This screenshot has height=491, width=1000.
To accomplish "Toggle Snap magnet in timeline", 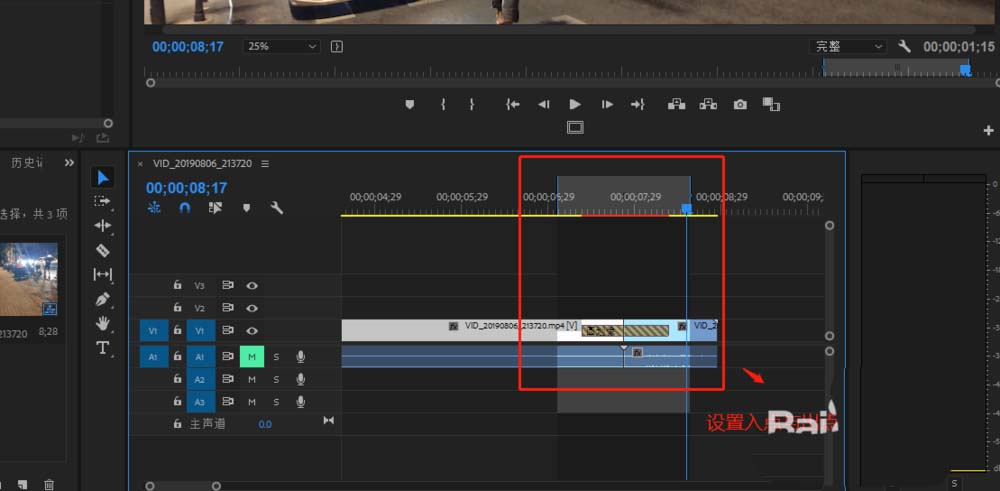I will click(185, 208).
